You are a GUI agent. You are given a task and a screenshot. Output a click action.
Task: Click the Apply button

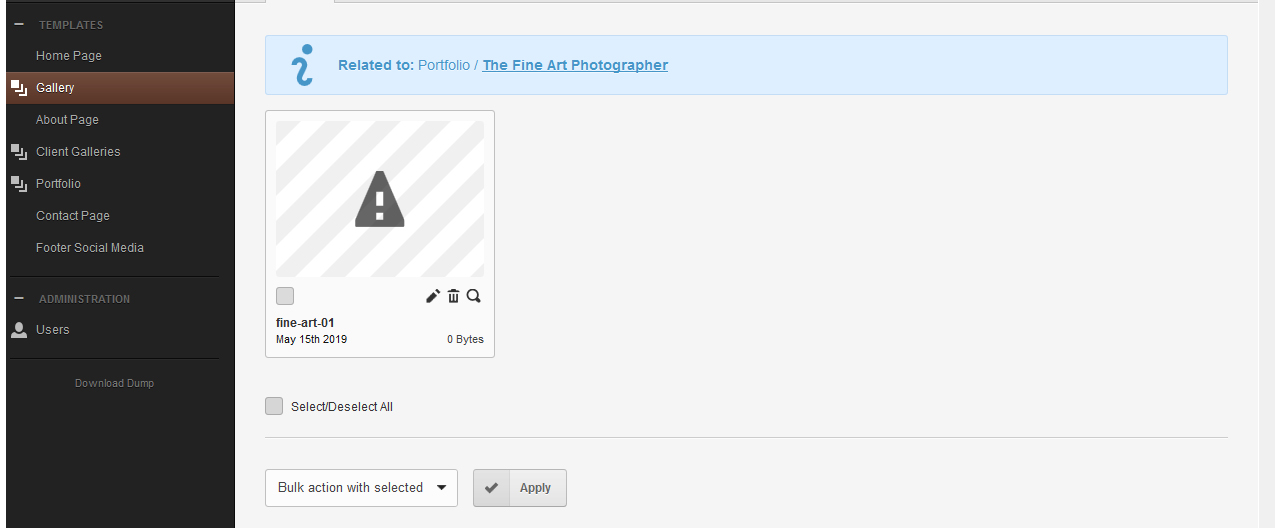point(520,488)
